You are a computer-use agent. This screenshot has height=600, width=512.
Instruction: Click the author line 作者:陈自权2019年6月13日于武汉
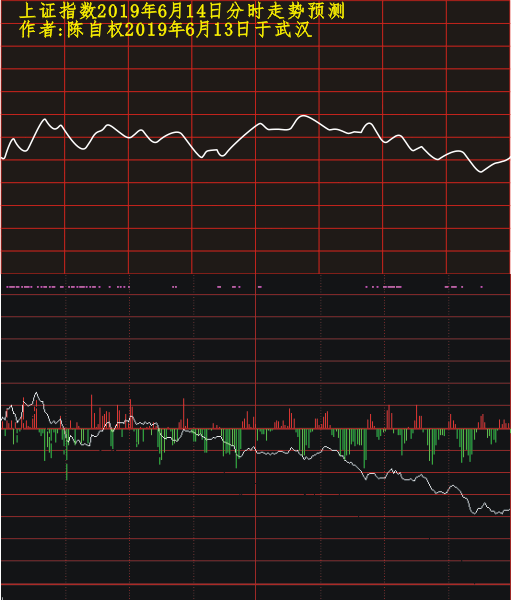click(166, 30)
